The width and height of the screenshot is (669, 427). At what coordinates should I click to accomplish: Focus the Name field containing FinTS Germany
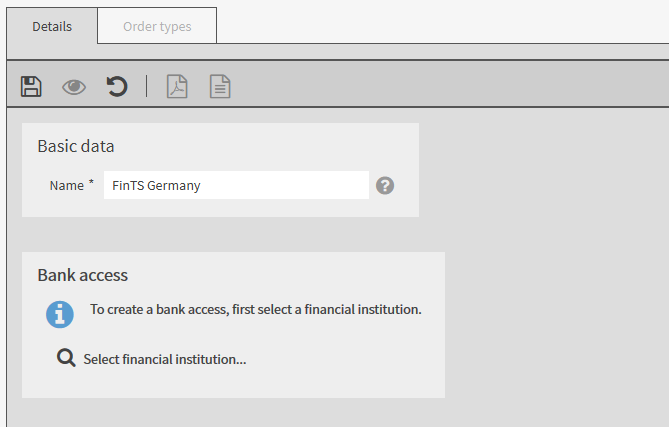(236, 185)
